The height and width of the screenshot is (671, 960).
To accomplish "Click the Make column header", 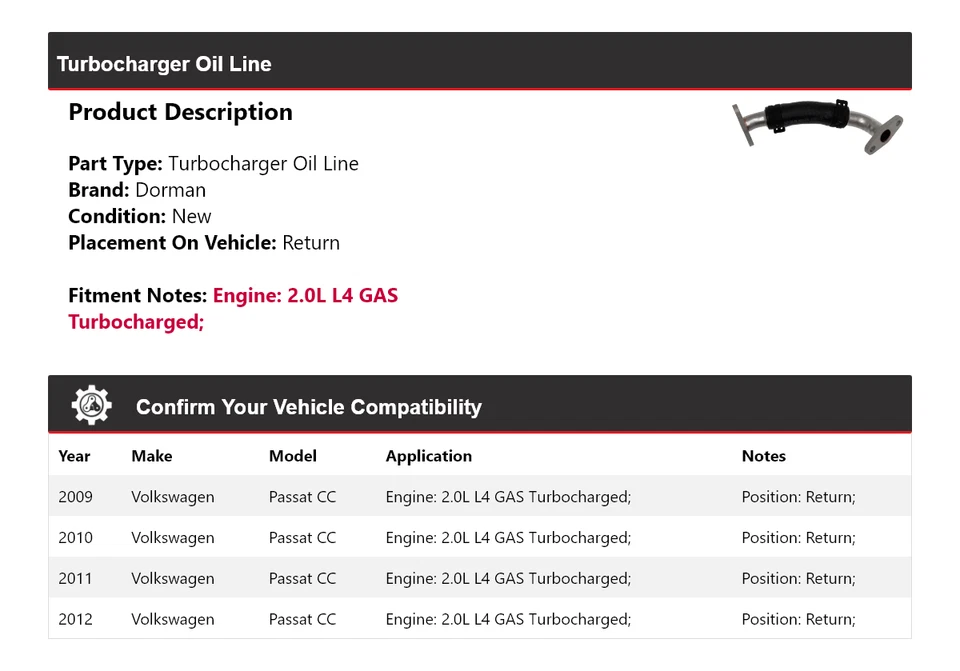I will 152,456.
